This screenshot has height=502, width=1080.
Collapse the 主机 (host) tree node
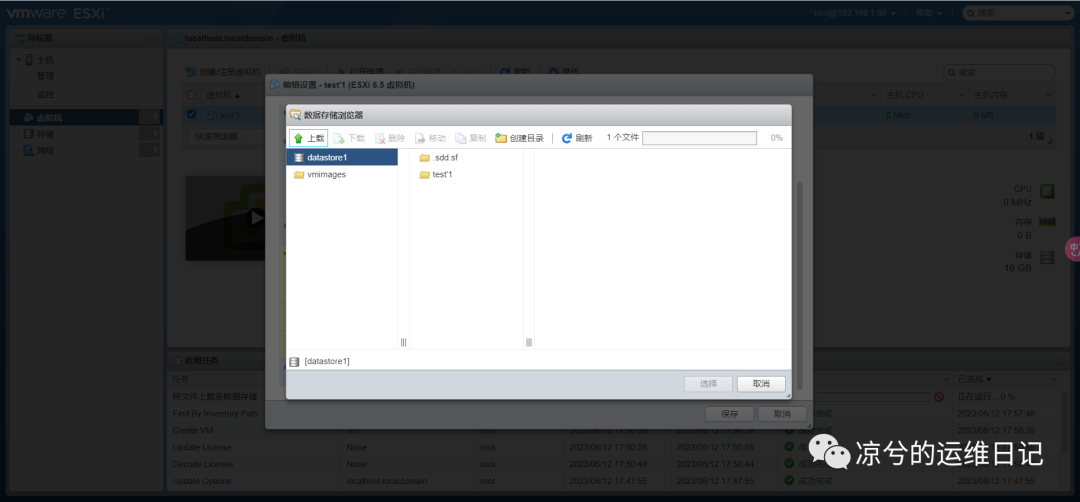click(19, 60)
